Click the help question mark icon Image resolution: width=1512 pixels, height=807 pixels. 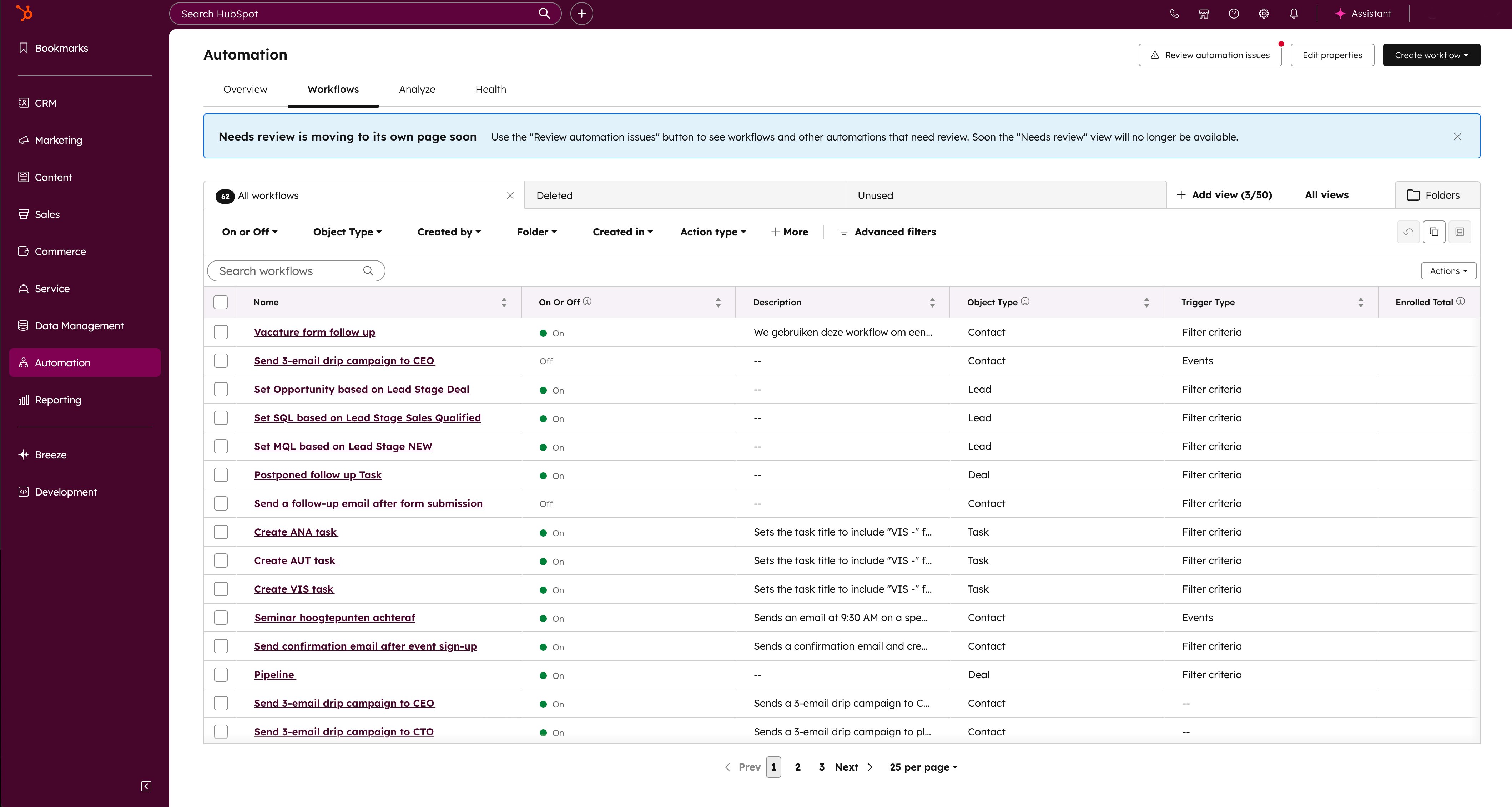pos(1234,14)
